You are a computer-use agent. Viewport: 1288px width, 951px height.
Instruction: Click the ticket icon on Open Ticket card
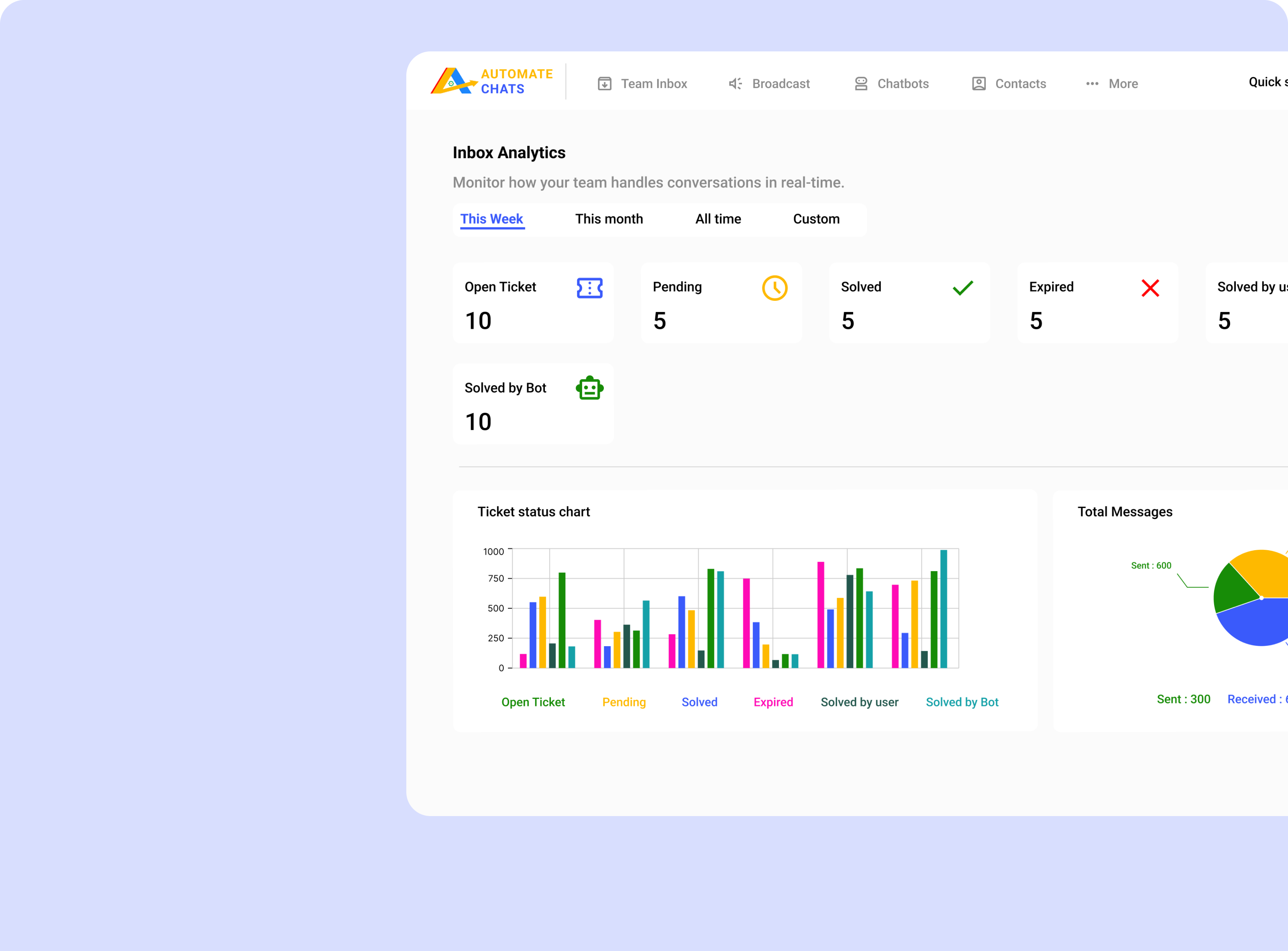589,288
